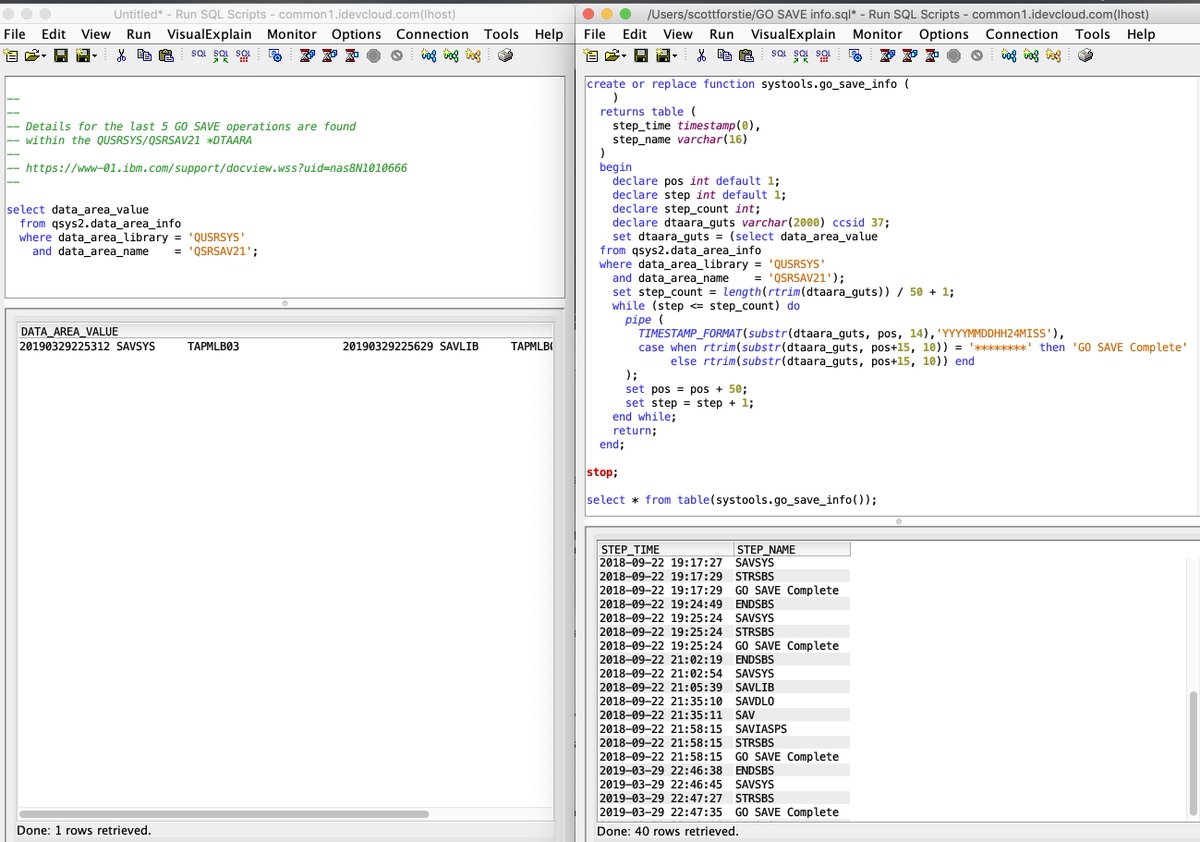Open the VisualExplain menu in left window
Screen dimensions: 1200x842
pyautogui.click(x=208, y=33)
